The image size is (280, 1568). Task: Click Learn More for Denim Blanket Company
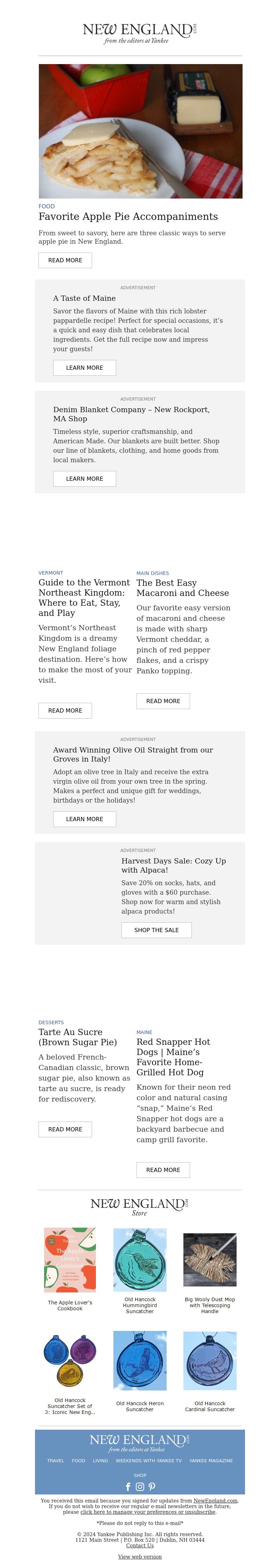pos(84,478)
